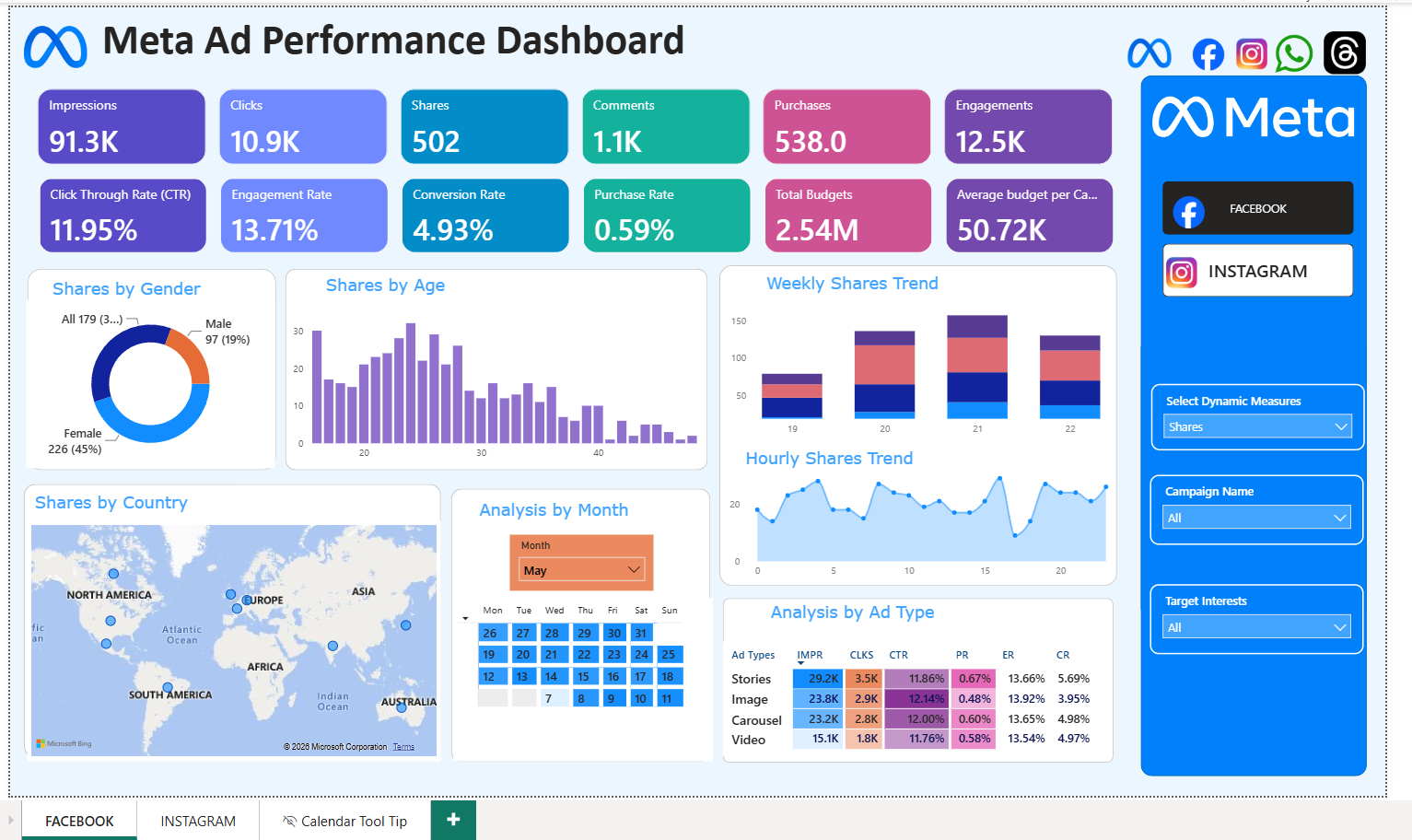The image size is (1412, 840).
Task: Click the Purchases 538.0 card
Action: 846,126
